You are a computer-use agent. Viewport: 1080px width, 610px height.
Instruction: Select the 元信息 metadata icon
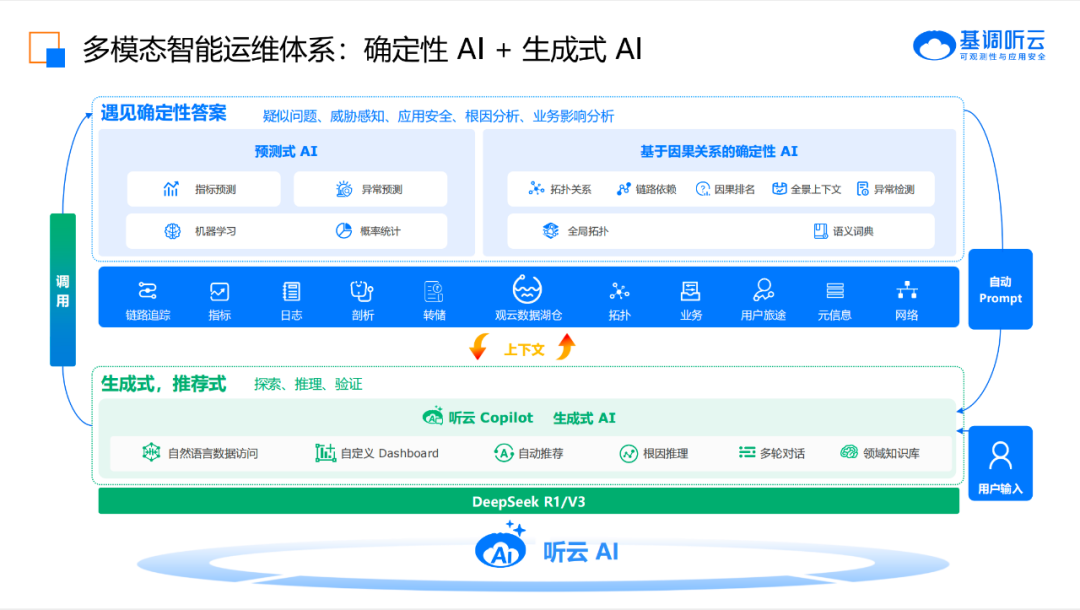click(835, 291)
